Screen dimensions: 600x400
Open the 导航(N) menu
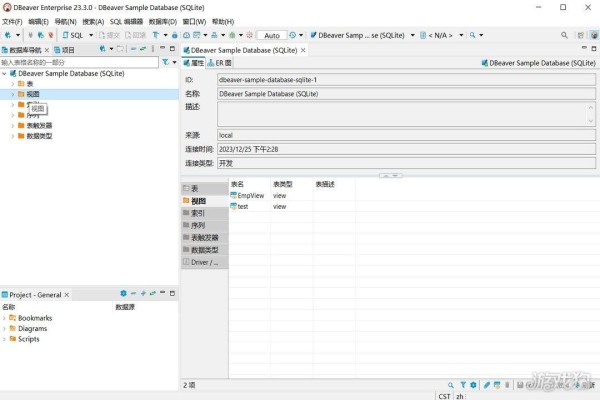[x=65, y=22]
